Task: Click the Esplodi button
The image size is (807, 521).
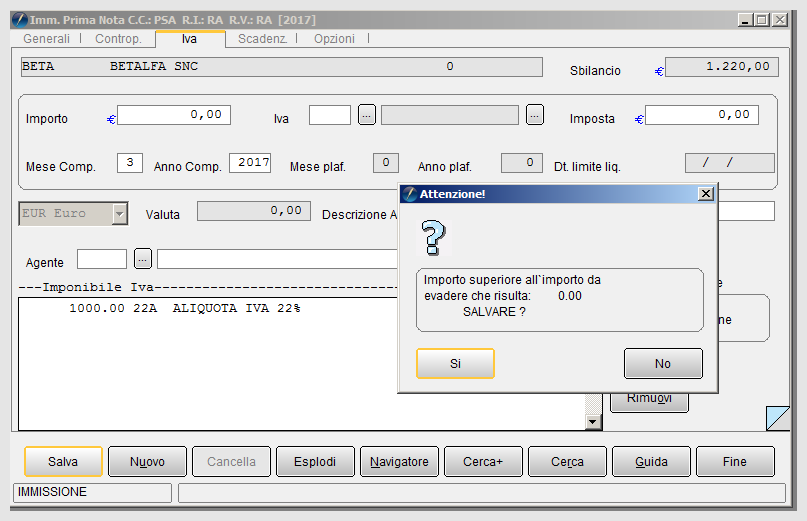Action: pyautogui.click(x=315, y=461)
